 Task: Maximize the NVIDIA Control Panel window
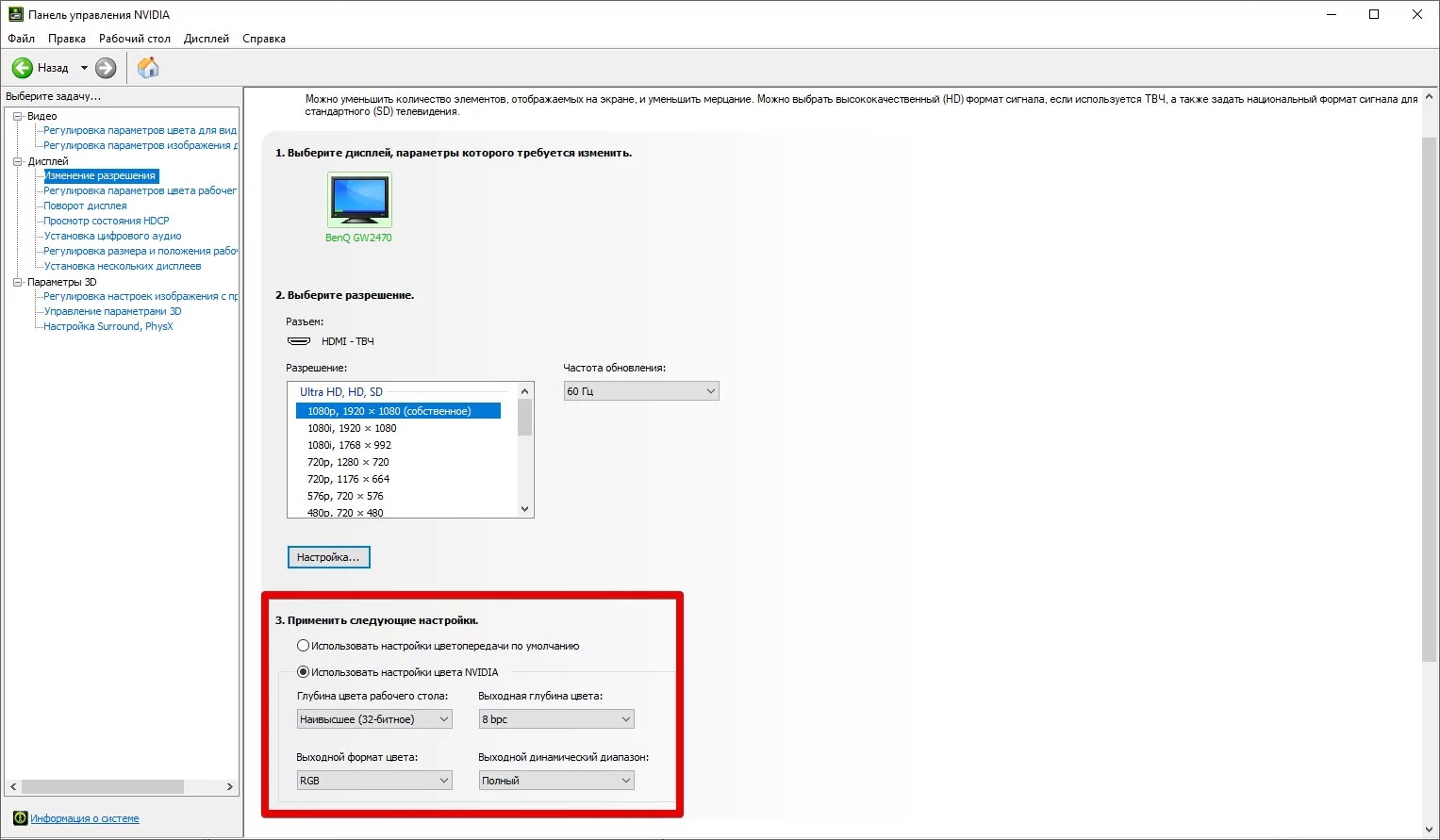(1374, 15)
